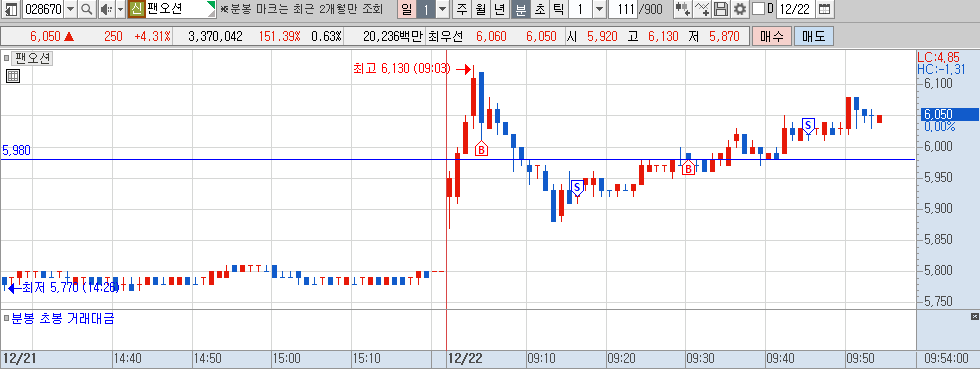This screenshot has height=369, width=980.
Task: Click the chart layout icon beside stock code
Action: point(11,9)
